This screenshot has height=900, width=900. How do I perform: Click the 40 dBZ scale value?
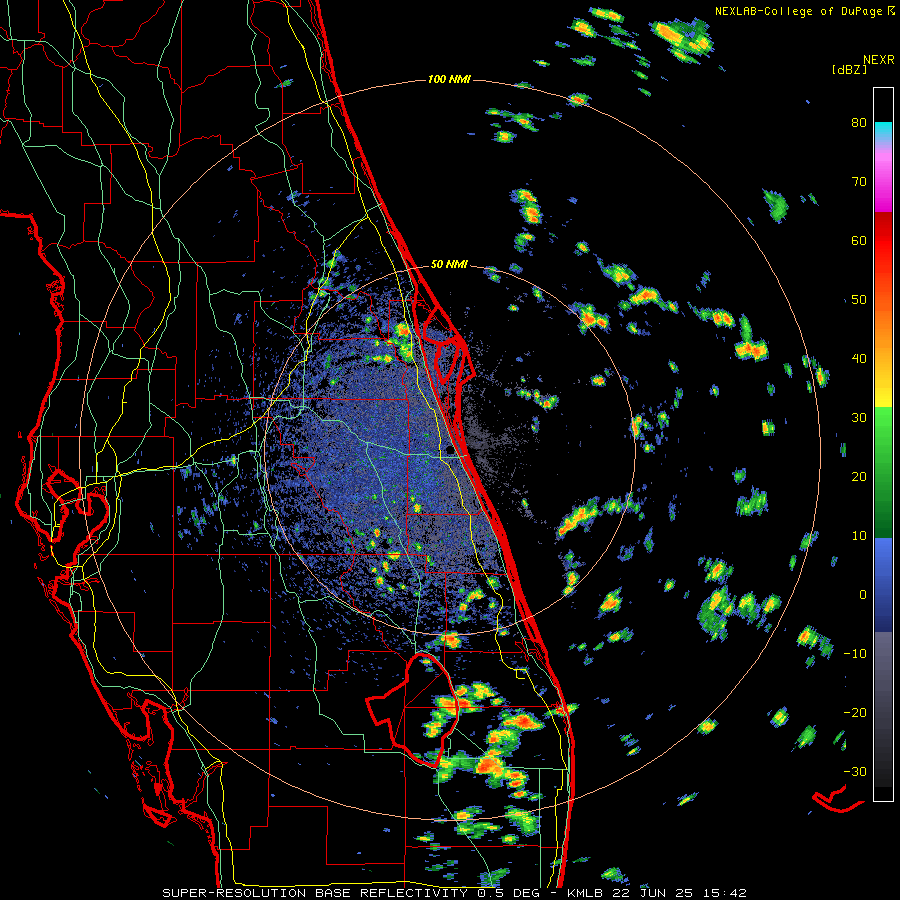point(859,359)
